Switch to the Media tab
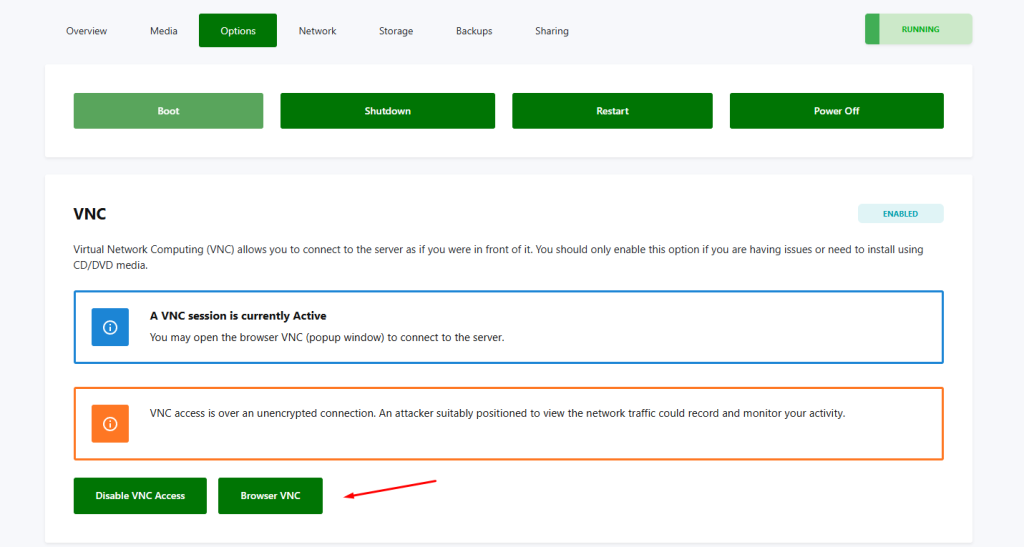 point(163,31)
